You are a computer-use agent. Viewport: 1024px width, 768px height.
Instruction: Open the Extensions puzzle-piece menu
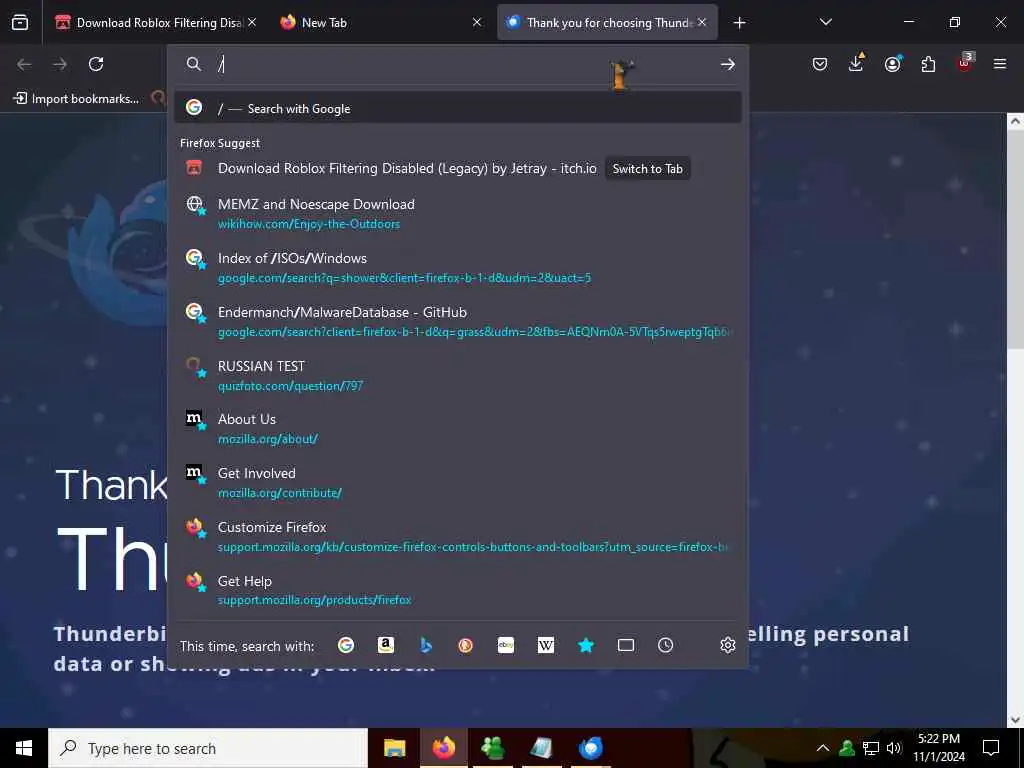pos(928,64)
